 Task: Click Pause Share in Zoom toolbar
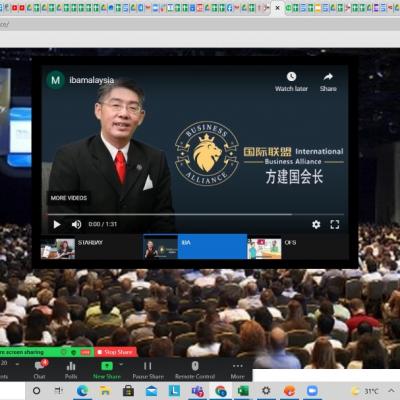[x=148, y=370]
